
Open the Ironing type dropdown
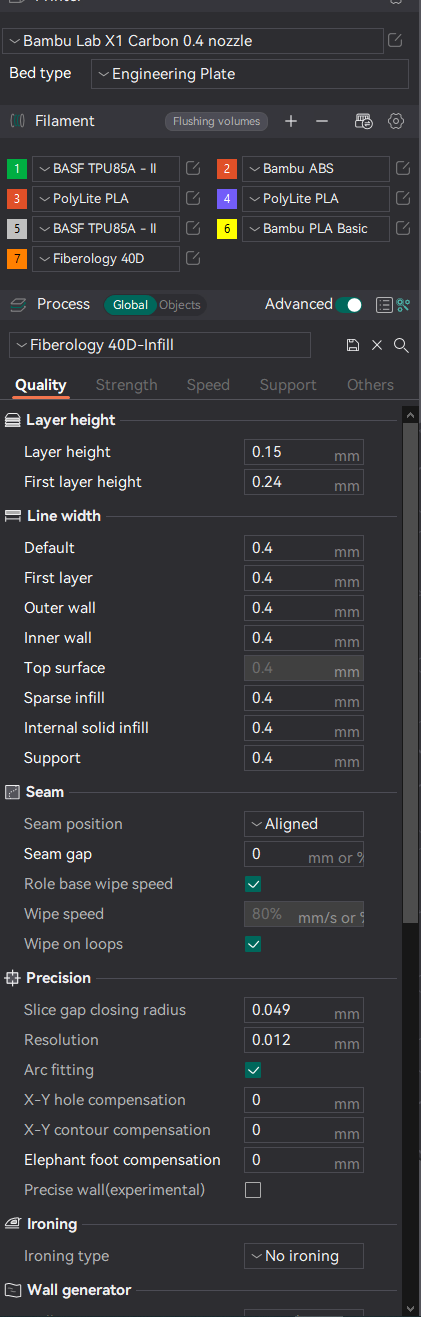point(304,1256)
